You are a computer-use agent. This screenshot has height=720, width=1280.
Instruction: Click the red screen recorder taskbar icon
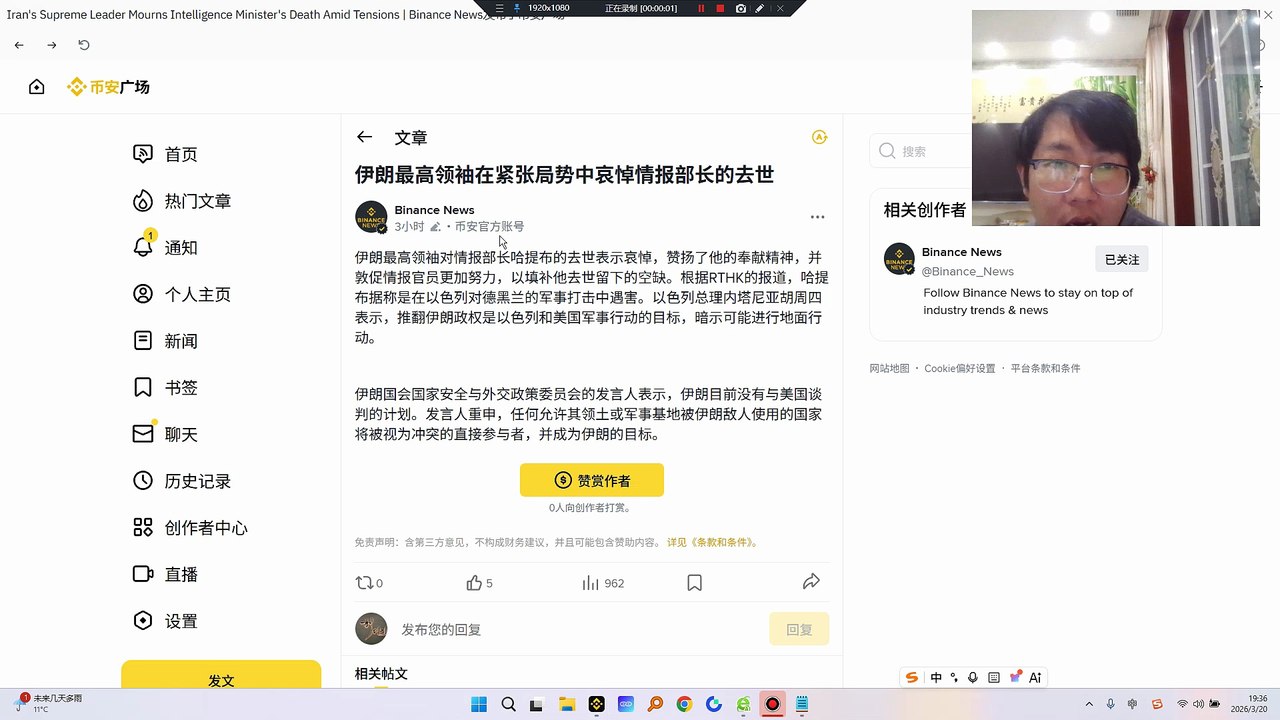[772, 704]
